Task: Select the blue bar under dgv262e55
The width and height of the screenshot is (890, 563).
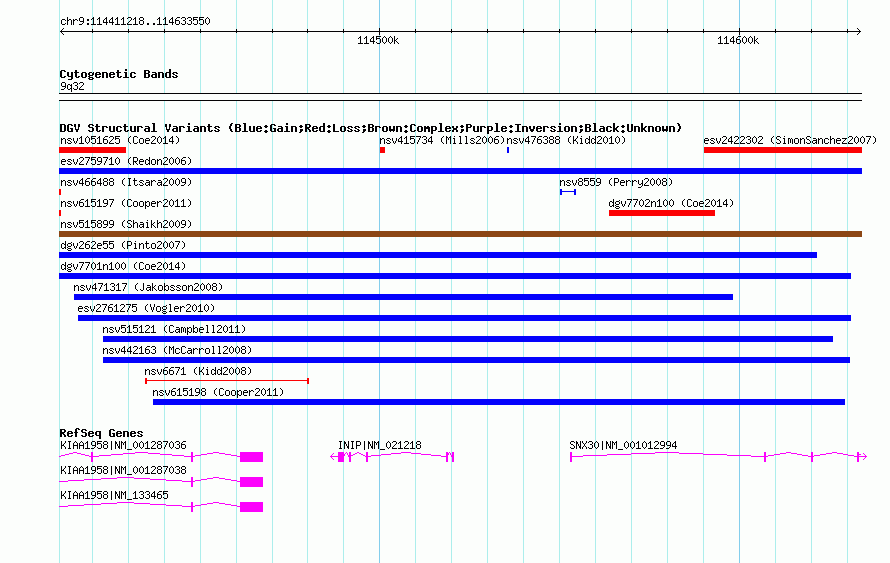Action: [x=438, y=255]
